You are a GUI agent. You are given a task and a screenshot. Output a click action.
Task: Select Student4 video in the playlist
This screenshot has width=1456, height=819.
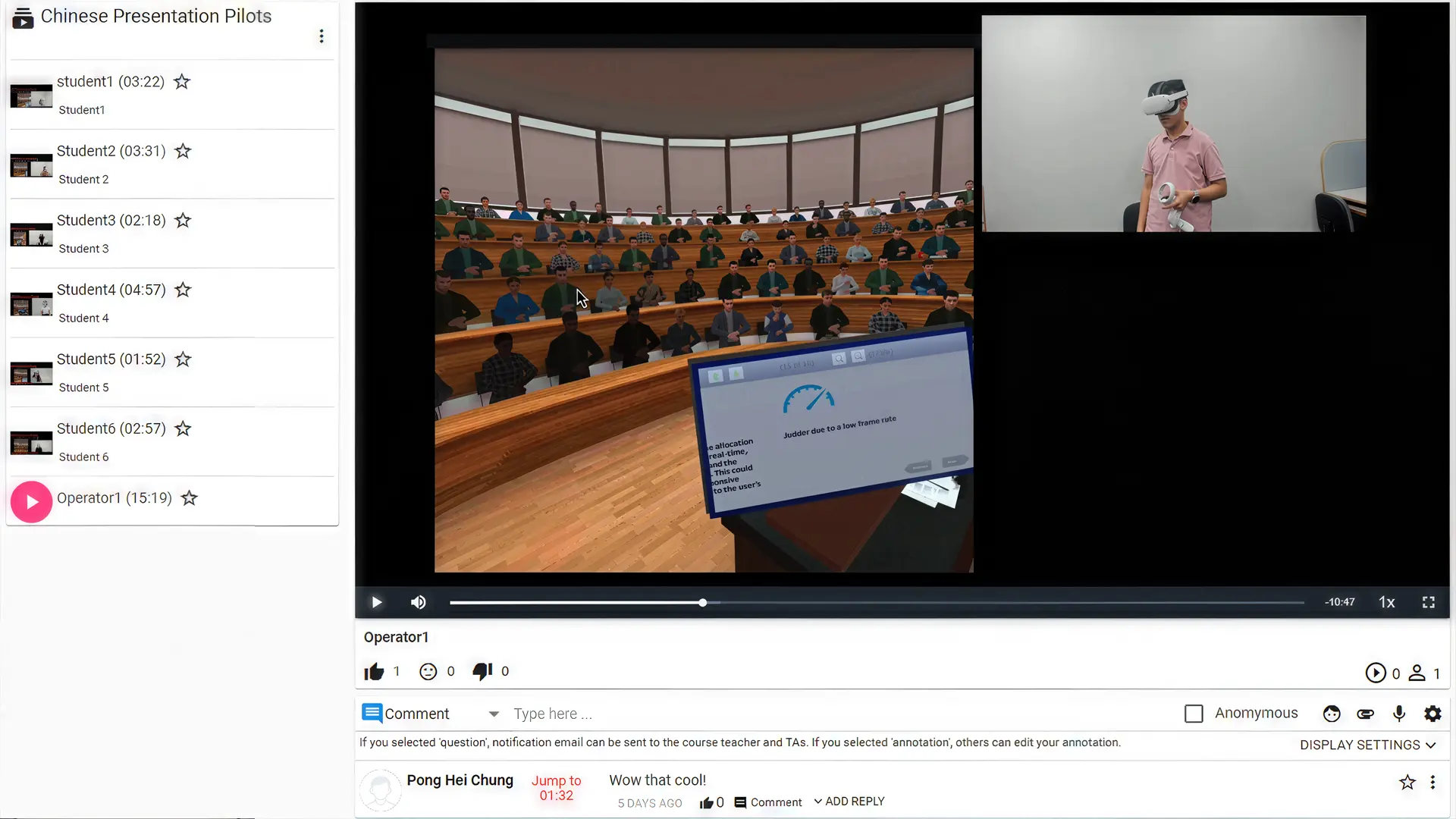(111, 290)
